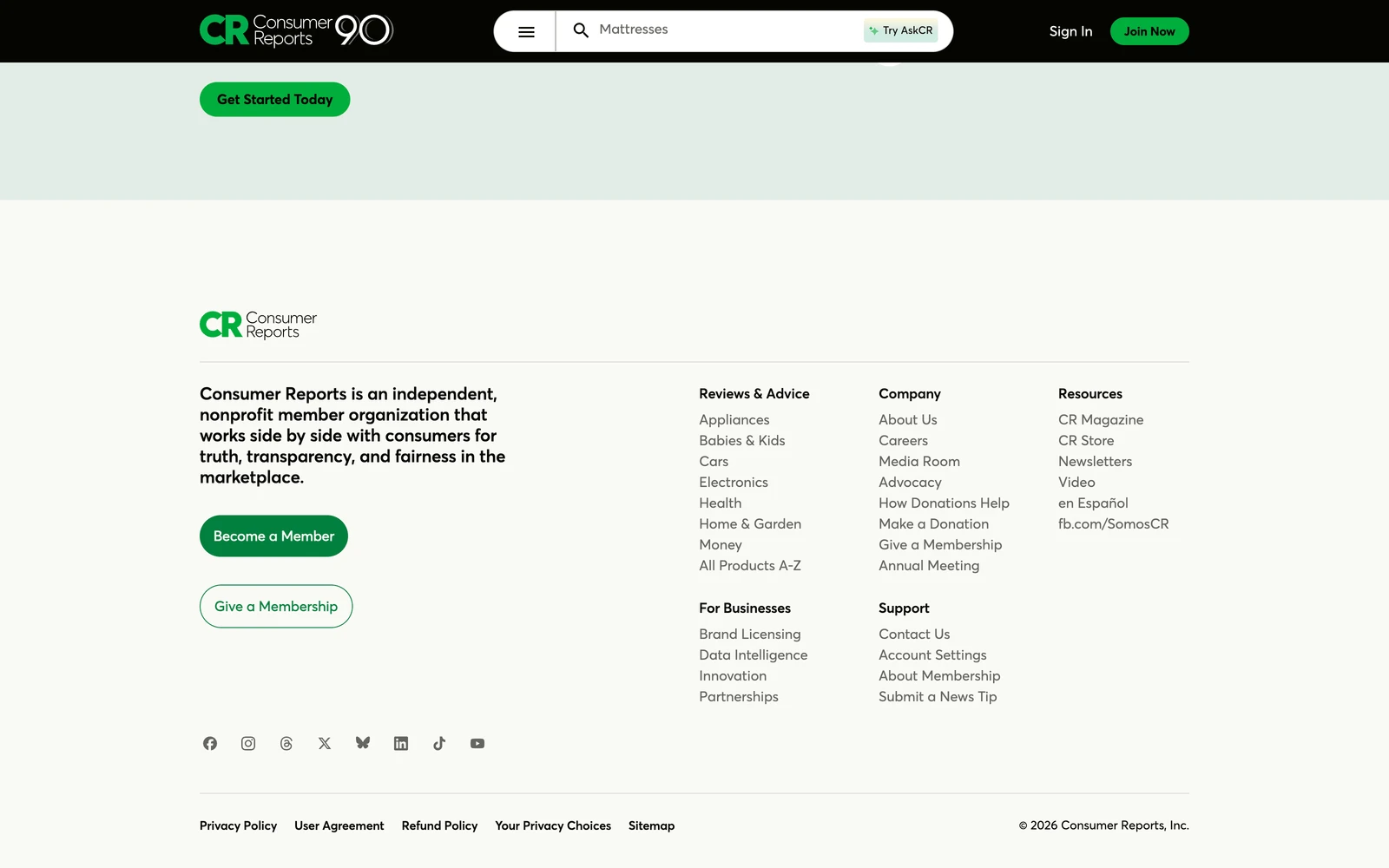
Task: Open Give a Membership link under Company
Action: point(940,545)
